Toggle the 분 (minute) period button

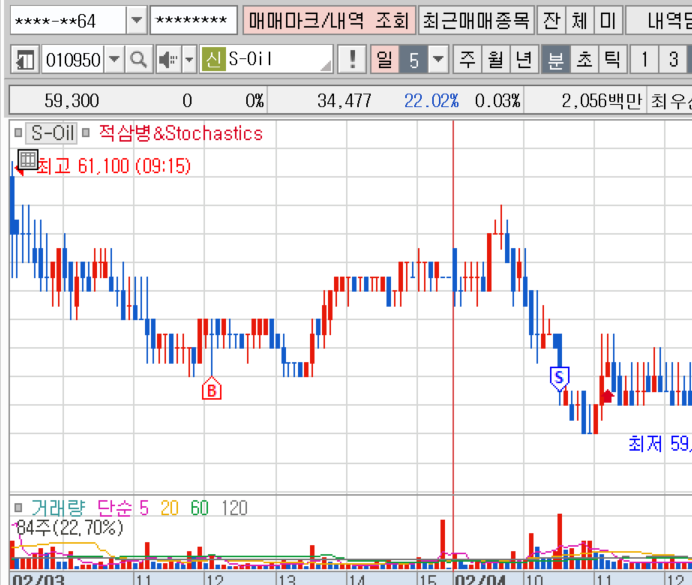554,60
